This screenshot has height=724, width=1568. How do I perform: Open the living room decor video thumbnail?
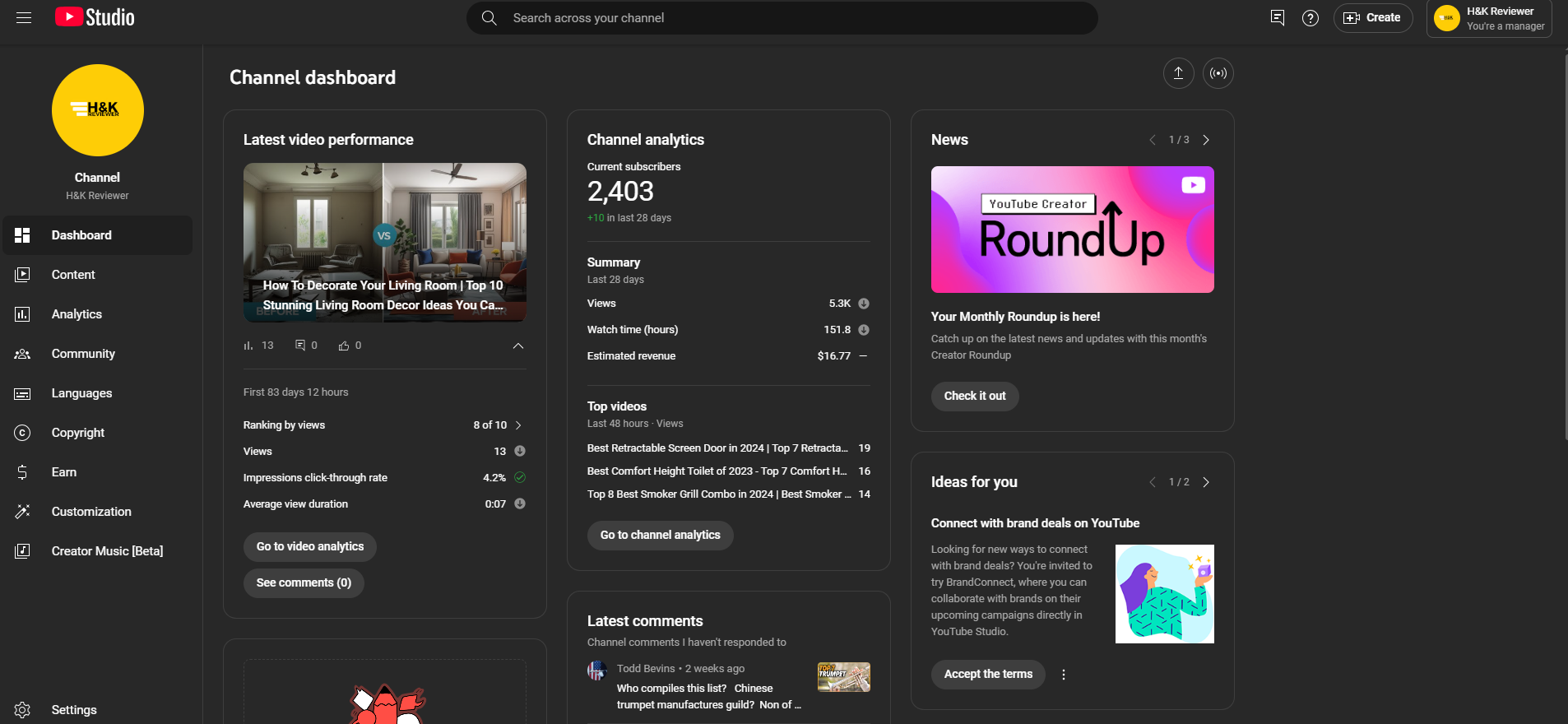pyautogui.click(x=385, y=242)
